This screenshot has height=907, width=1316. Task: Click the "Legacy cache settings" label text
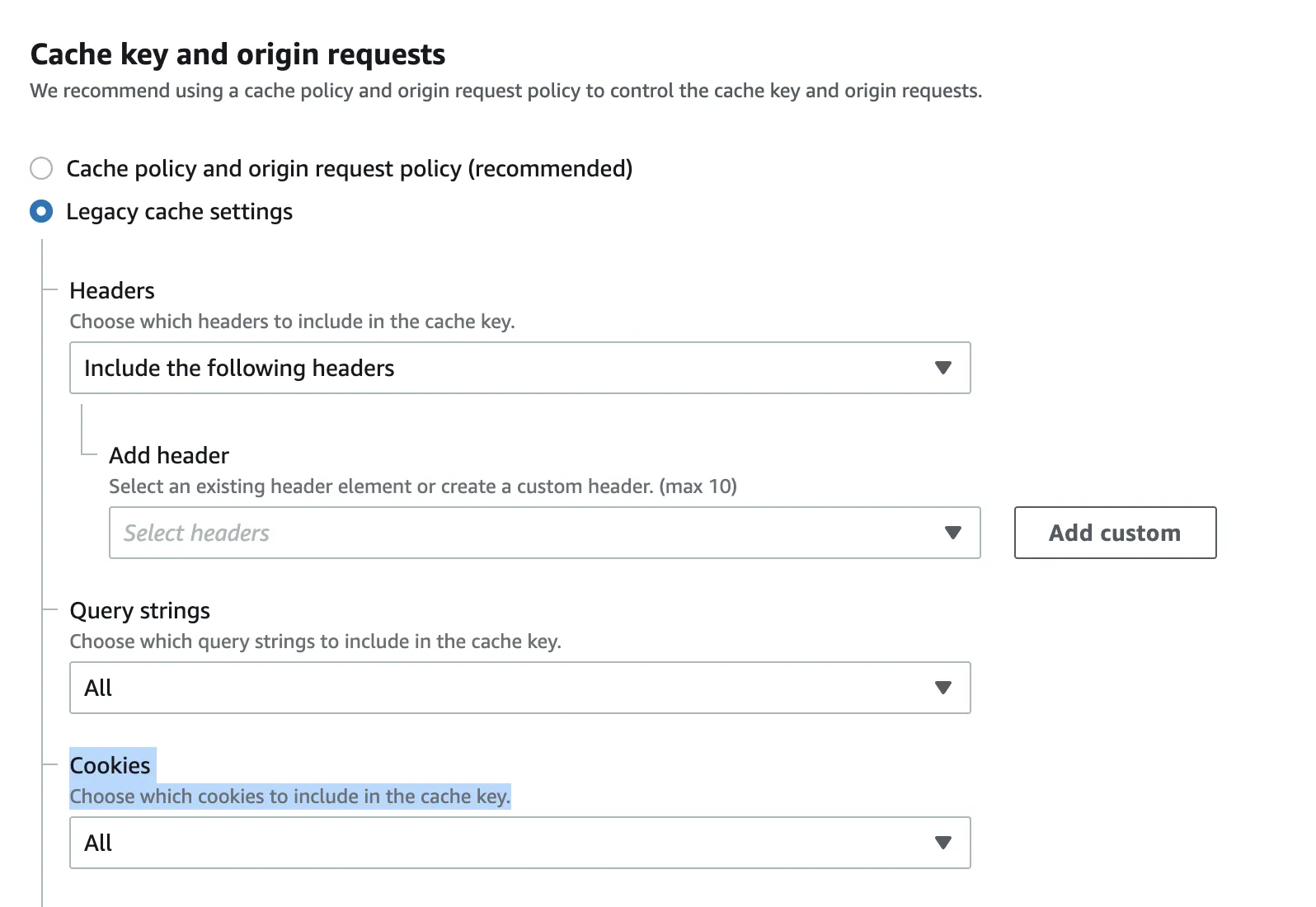click(179, 212)
